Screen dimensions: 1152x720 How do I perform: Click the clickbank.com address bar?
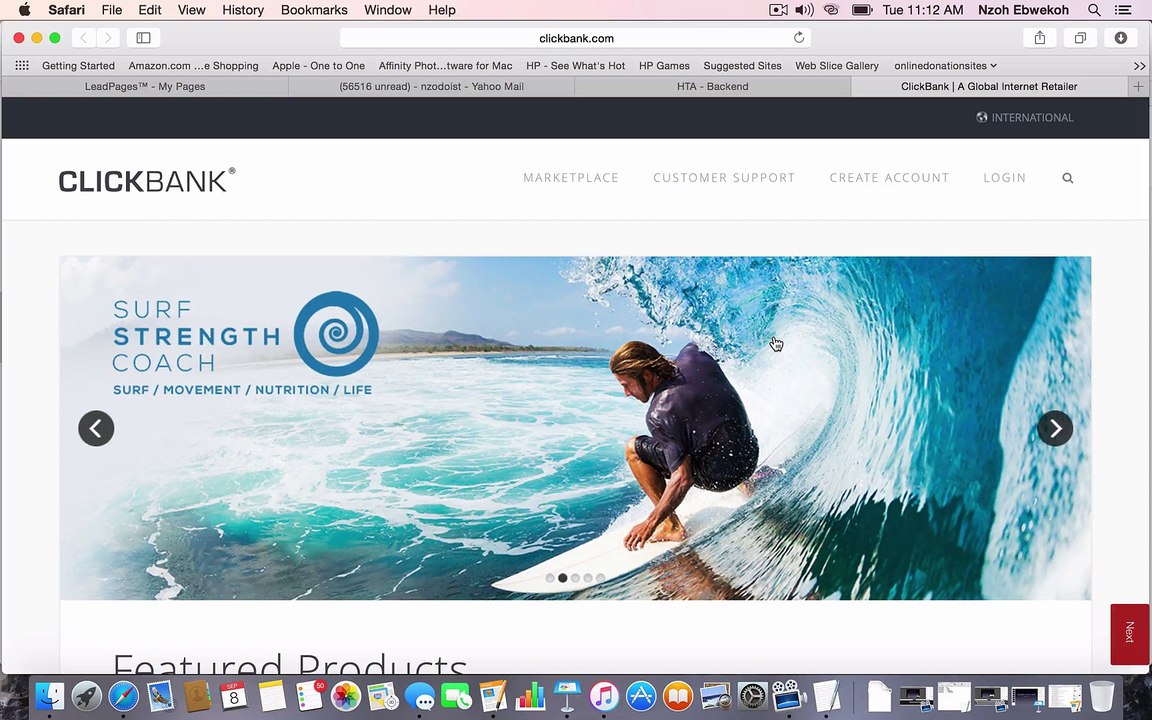point(576,37)
